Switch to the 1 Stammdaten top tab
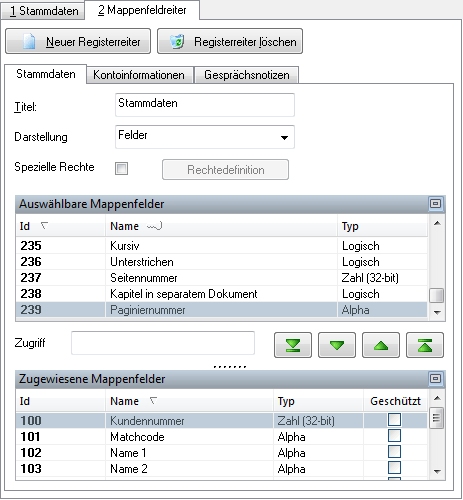Viewport: 463px width, 500px height. [x=43, y=11]
